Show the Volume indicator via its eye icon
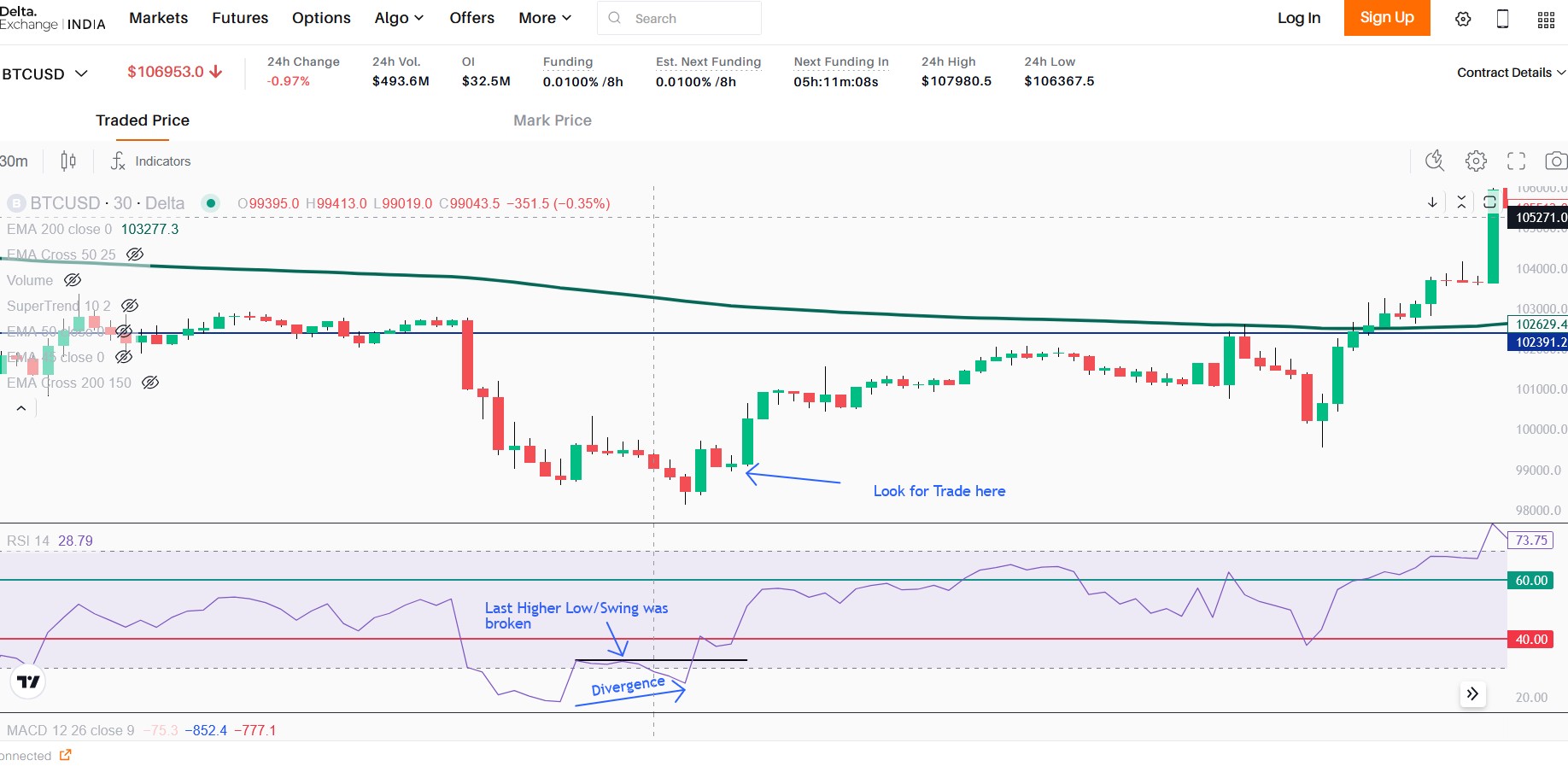The height and width of the screenshot is (772, 1568). tap(73, 280)
